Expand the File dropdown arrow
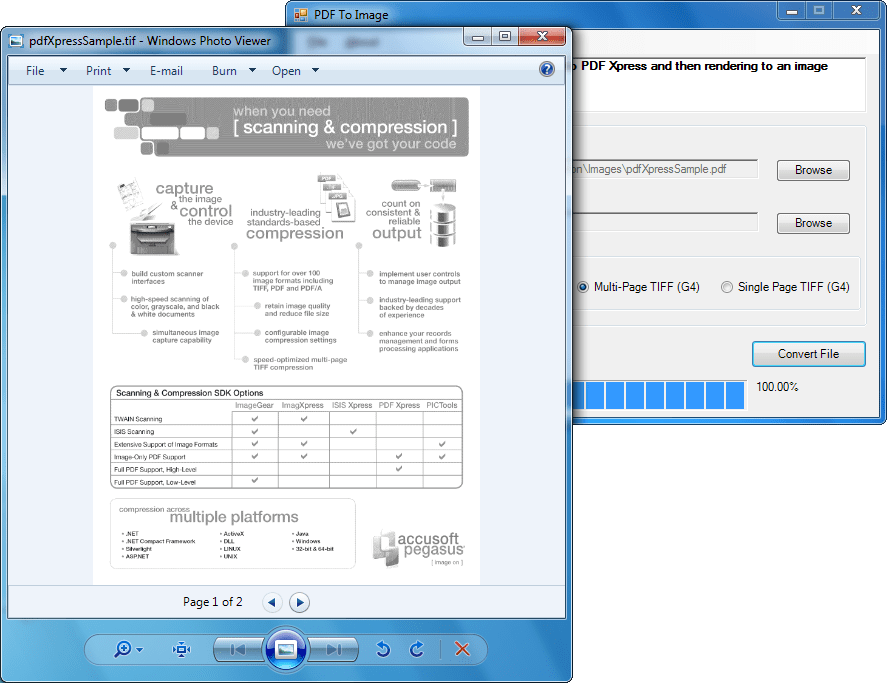Viewport: 887px width, 683px height. click(x=63, y=70)
